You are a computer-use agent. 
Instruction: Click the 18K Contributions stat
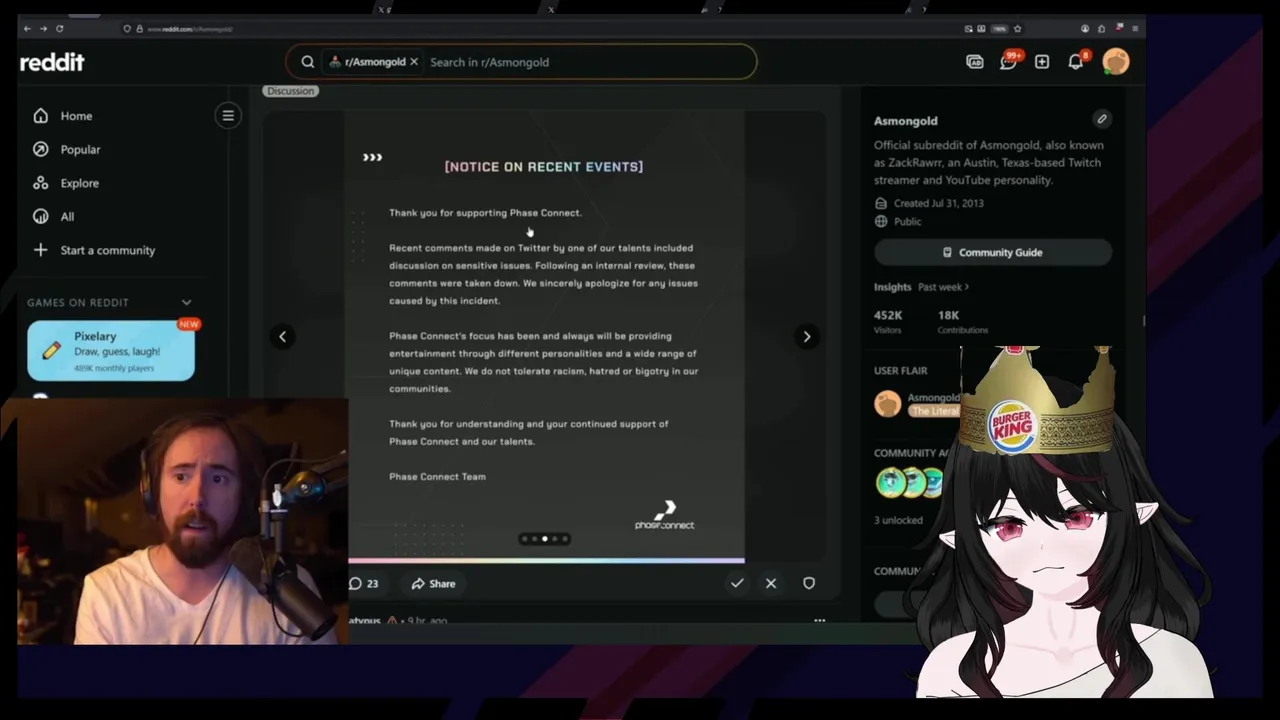[x=962, y=321]
